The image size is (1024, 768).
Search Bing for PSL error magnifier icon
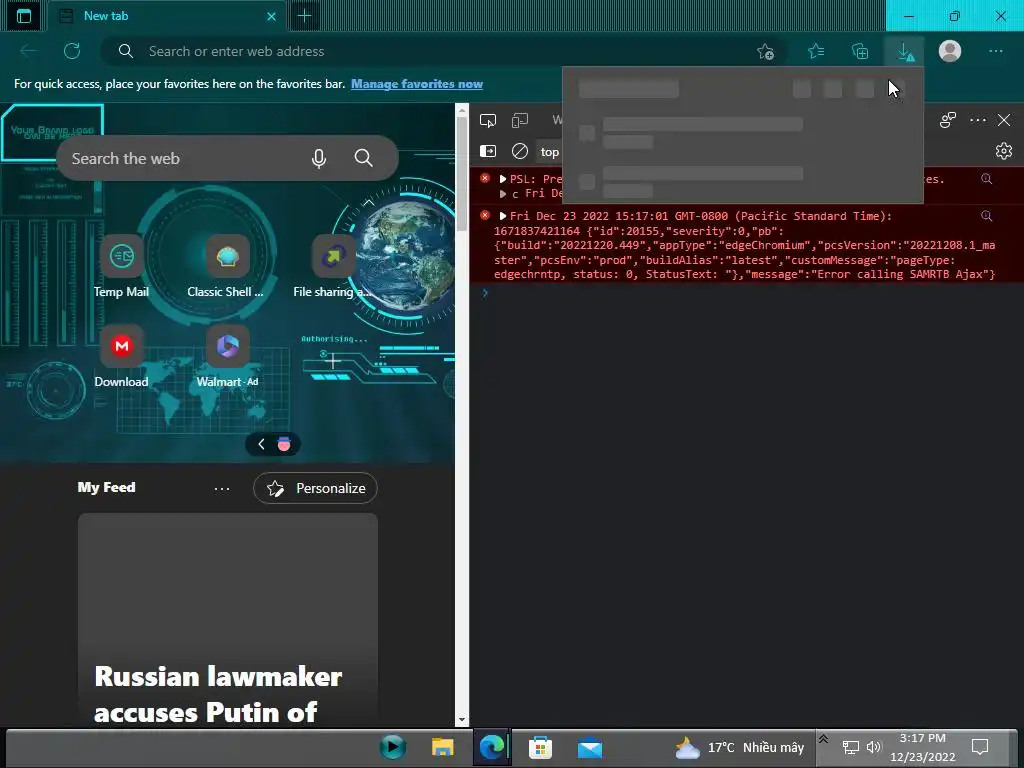pyautogui.click(x=987, y=179)
